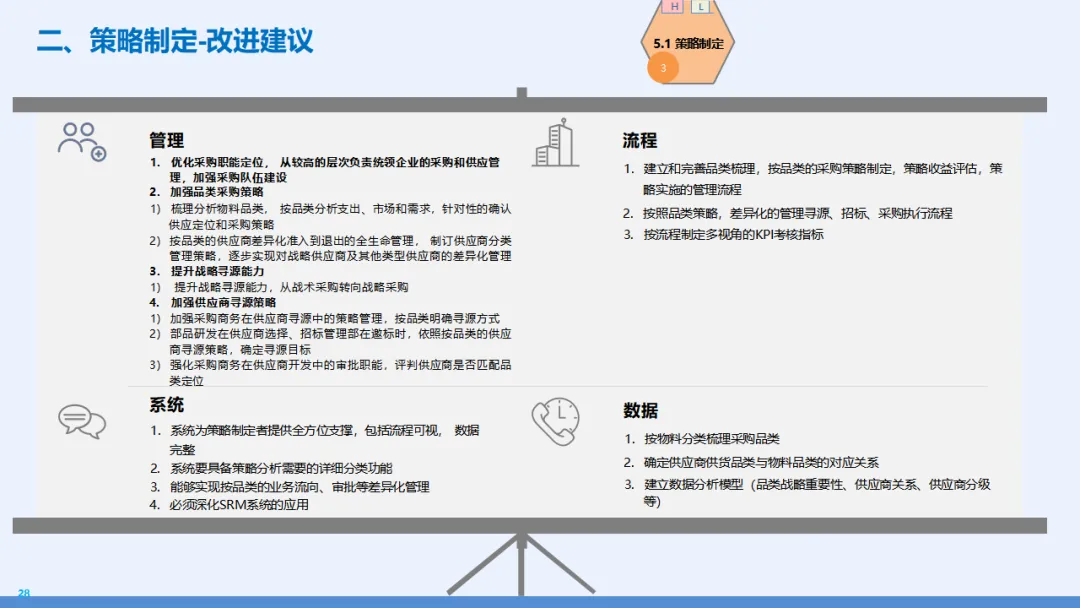Click the building icon beside 流程
The width and height of the screenshot is (1080, 608).
tap(555, 143)
